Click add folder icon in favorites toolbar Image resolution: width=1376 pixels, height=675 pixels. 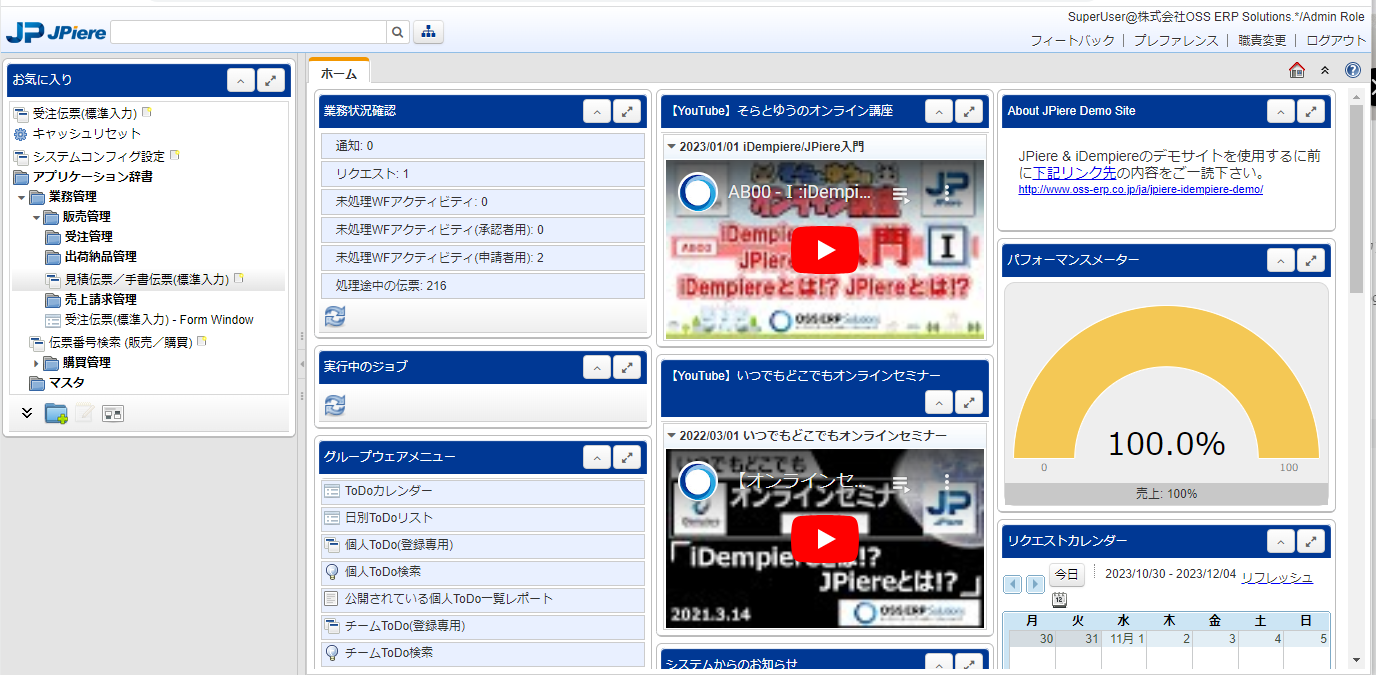pyautogui.click(x=56, y=413)
